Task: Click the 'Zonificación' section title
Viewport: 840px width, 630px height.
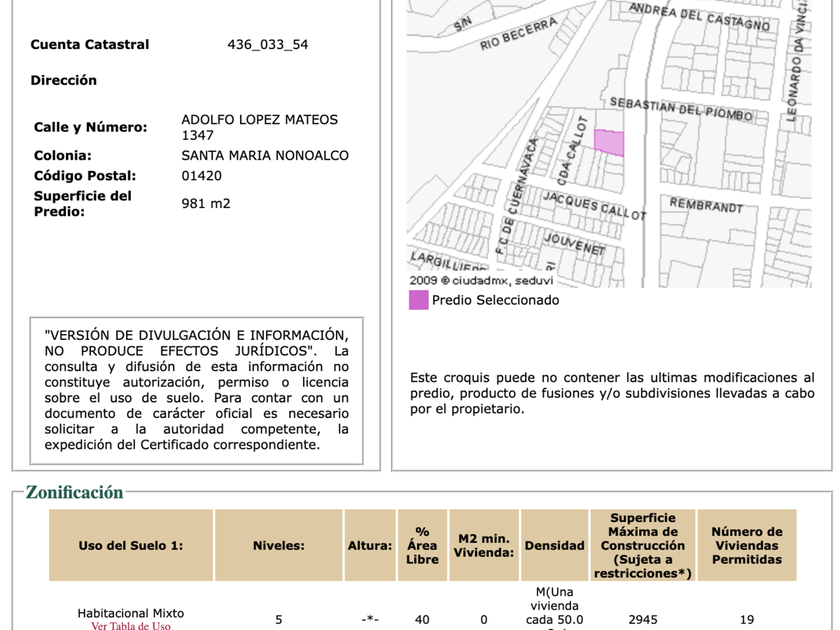Action: (x=74, y=492)
